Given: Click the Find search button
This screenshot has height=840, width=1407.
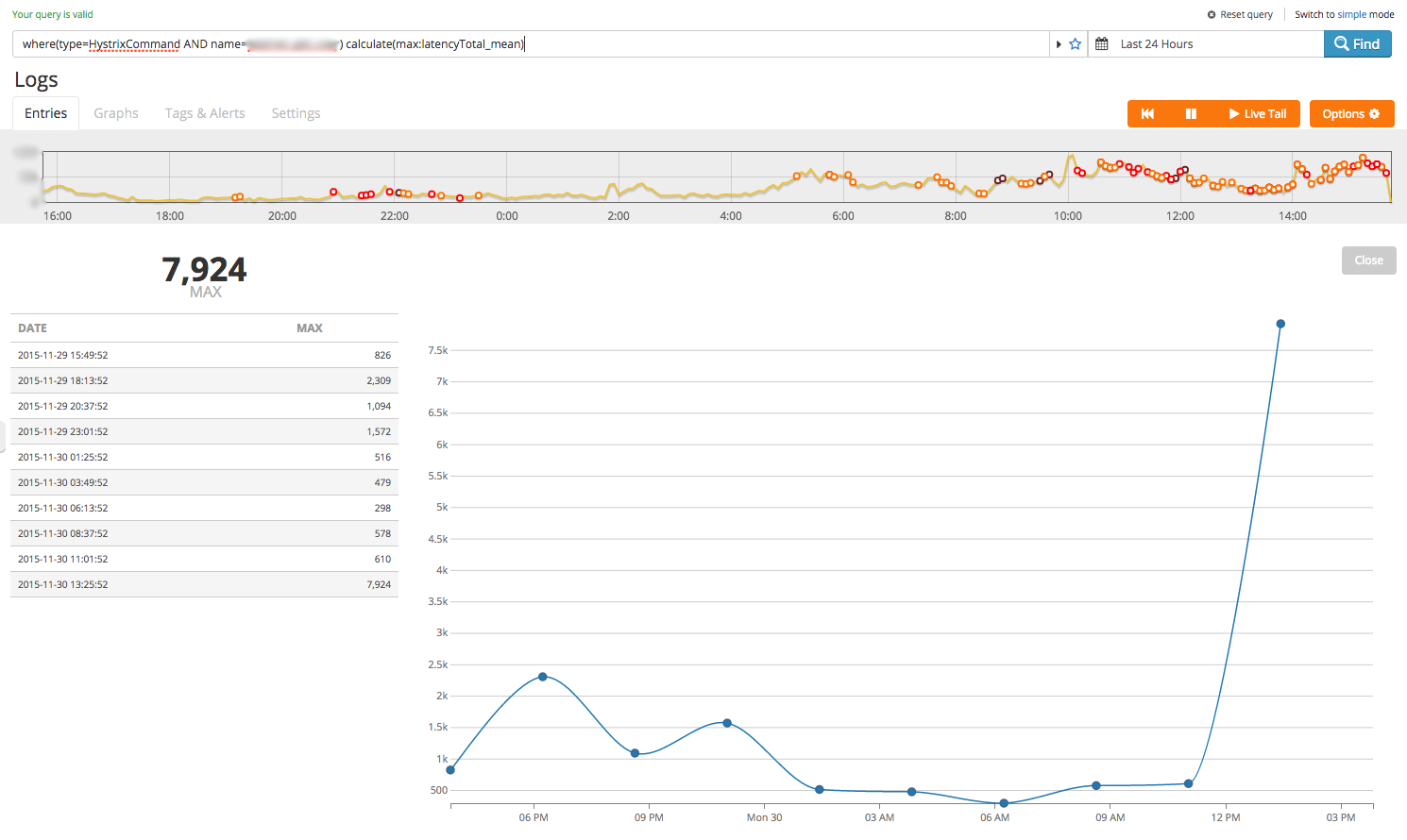Looking at the screenshot, I should pyautogui.click(x=1357, y=44).
